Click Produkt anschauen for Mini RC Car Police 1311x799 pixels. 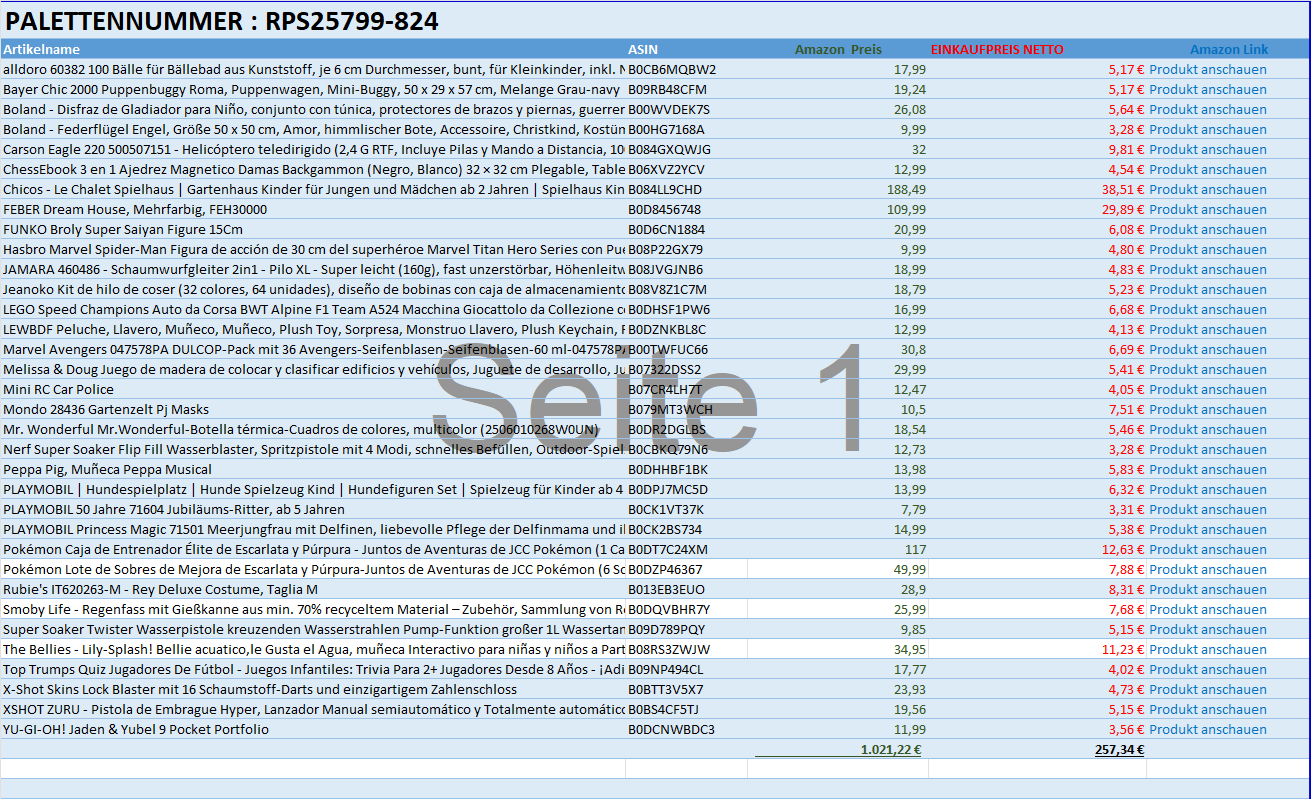1207,390
